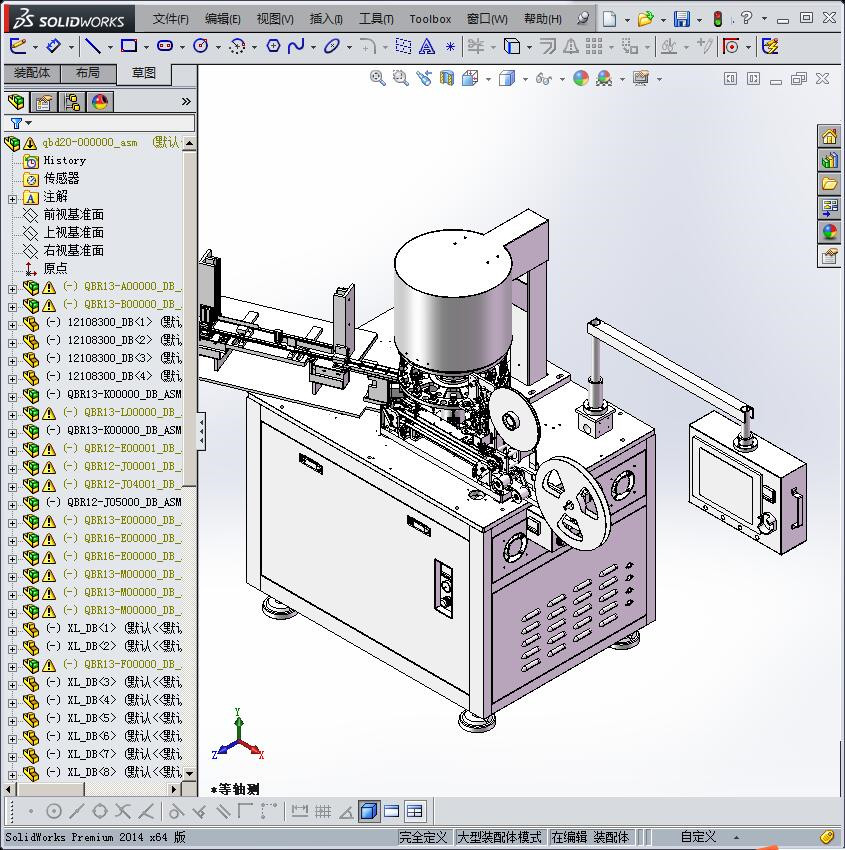Viewport: 845px width, 850px height.
Task: Select the Circle sketch tool
Action: [x=201, y=46]
